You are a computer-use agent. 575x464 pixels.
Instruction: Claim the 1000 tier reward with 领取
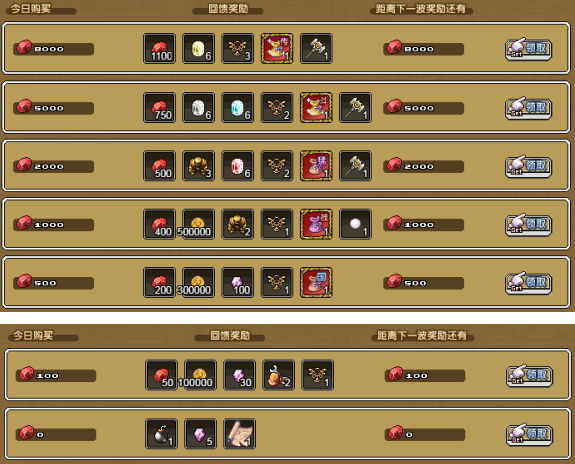(x=528, y=225)
